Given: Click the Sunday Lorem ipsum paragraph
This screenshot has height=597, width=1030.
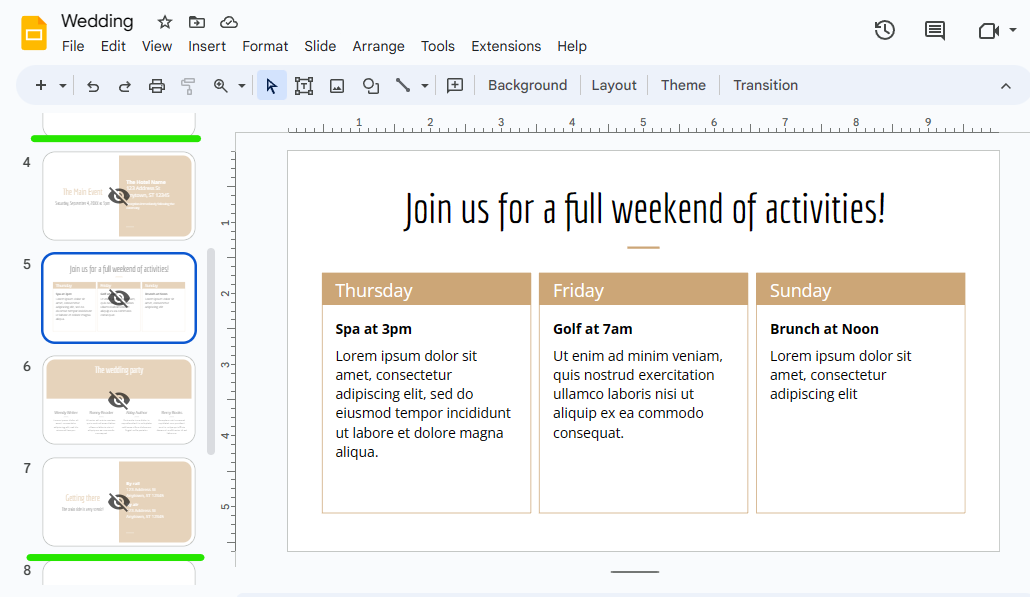Looking at the screenshot, I should point(840,375).
